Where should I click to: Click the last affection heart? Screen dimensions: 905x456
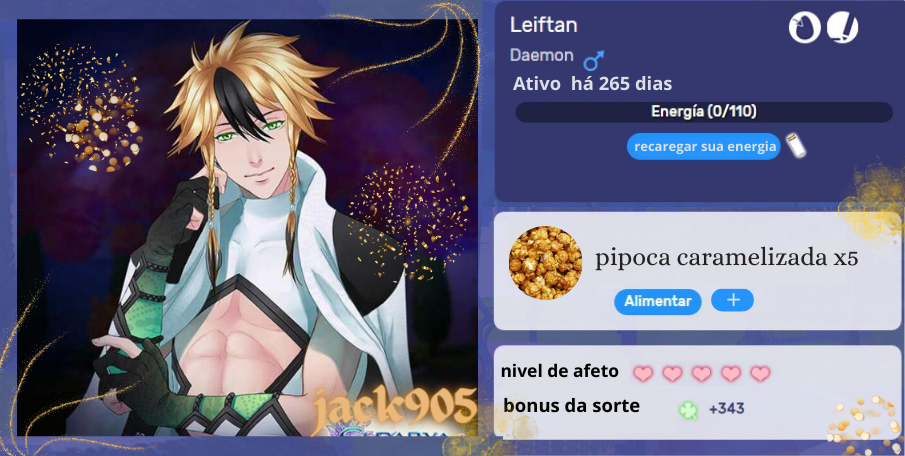[760, 374]
